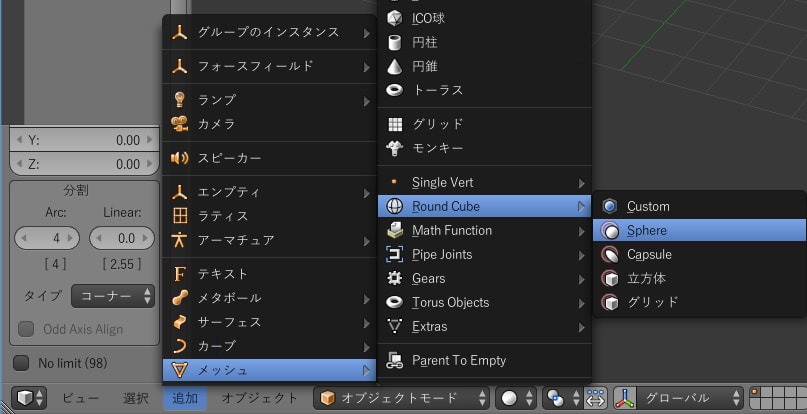Click the Gears cog icon
807x414 pixels.
click(x=395, y=279)
